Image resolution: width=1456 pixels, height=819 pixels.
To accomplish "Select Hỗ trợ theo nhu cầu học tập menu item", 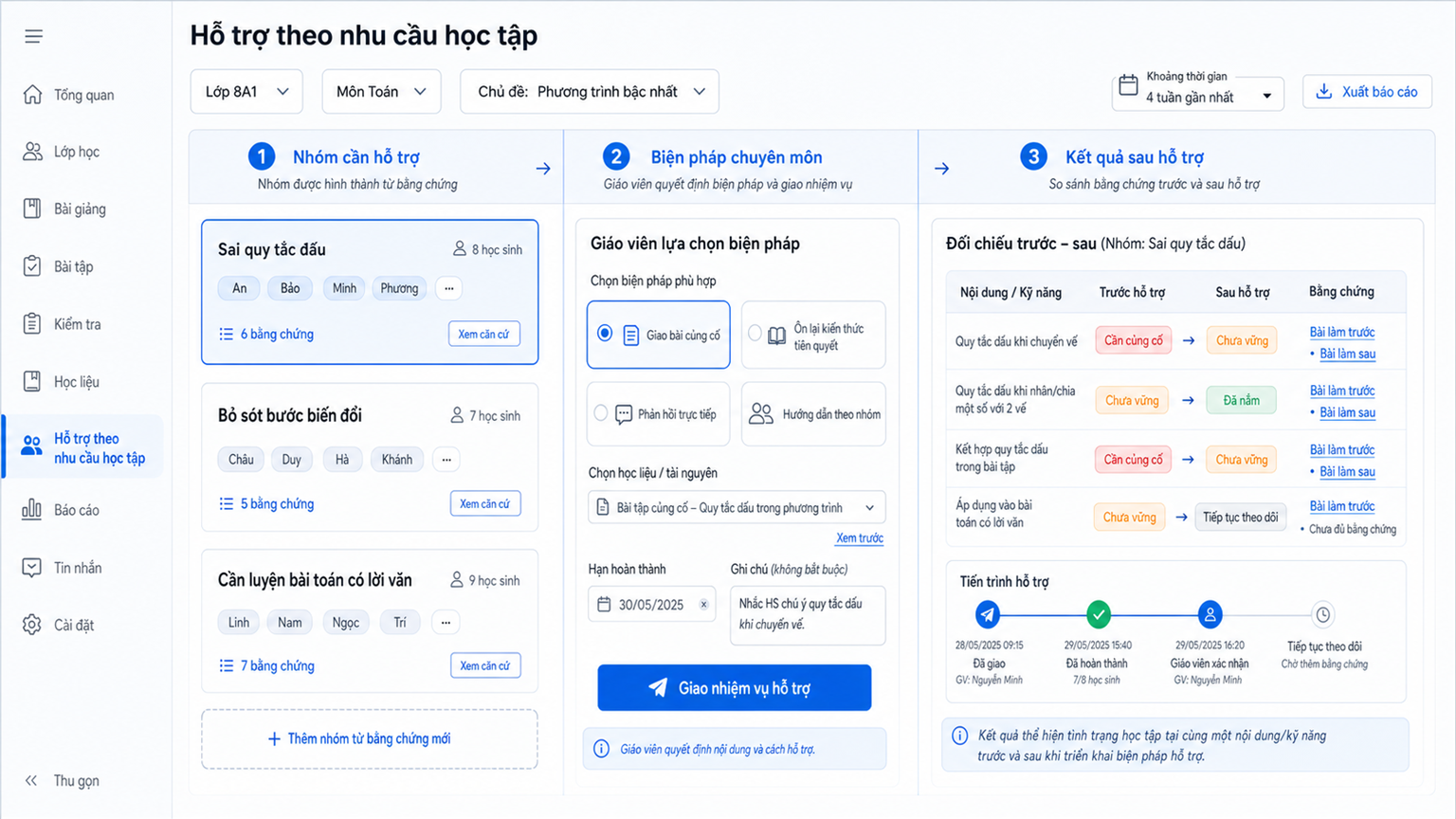I will click(x=84, y=447).
